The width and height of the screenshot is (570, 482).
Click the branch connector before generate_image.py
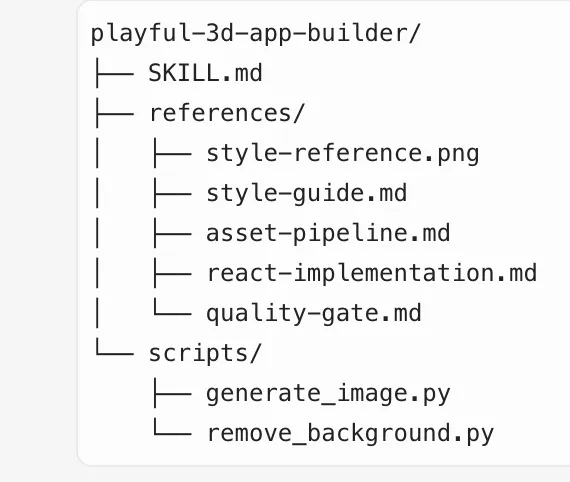[172, 393]
